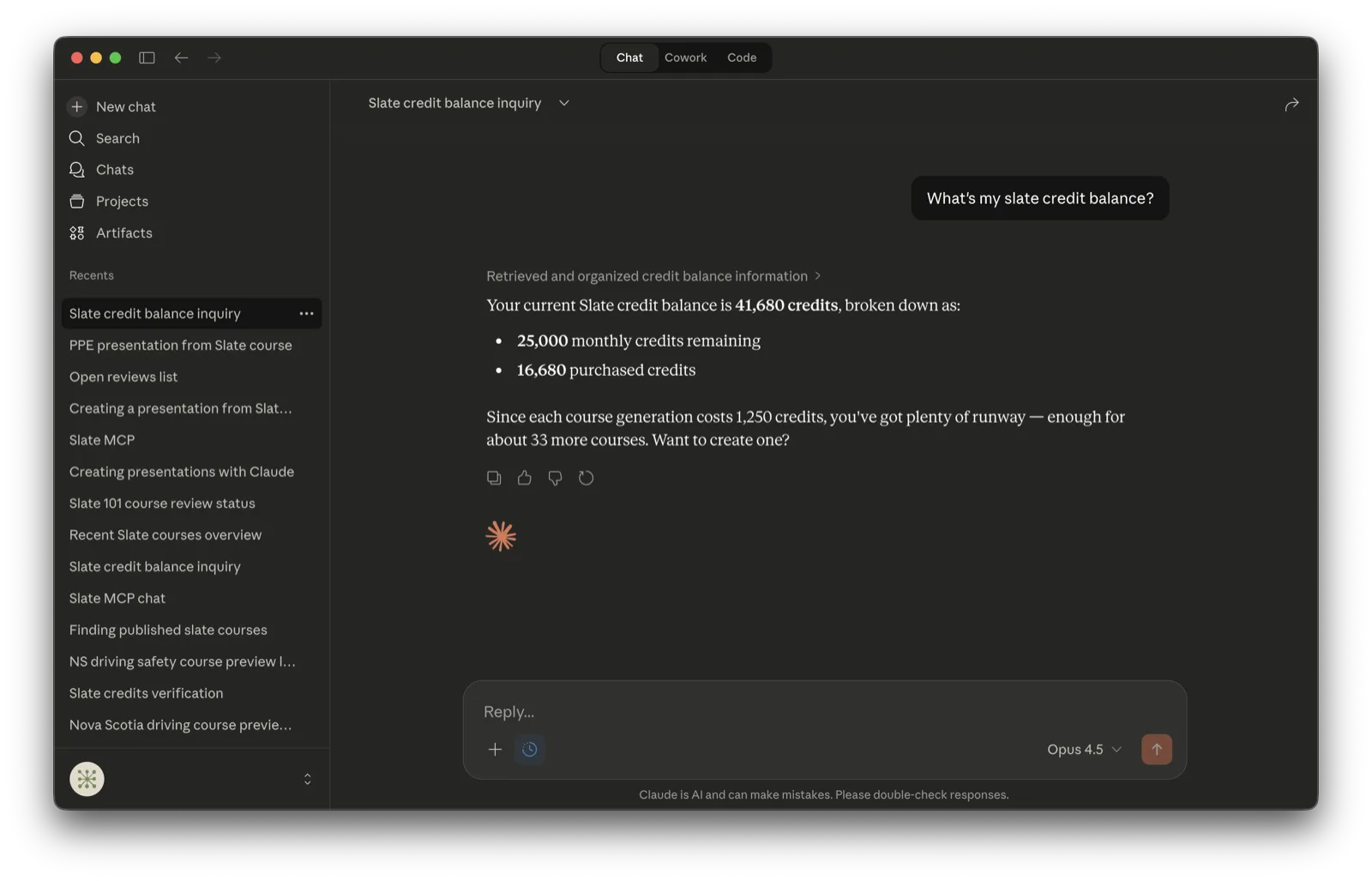Expand the account menu chevrons in sidebar footer
1372x881 pixels.
308,779
